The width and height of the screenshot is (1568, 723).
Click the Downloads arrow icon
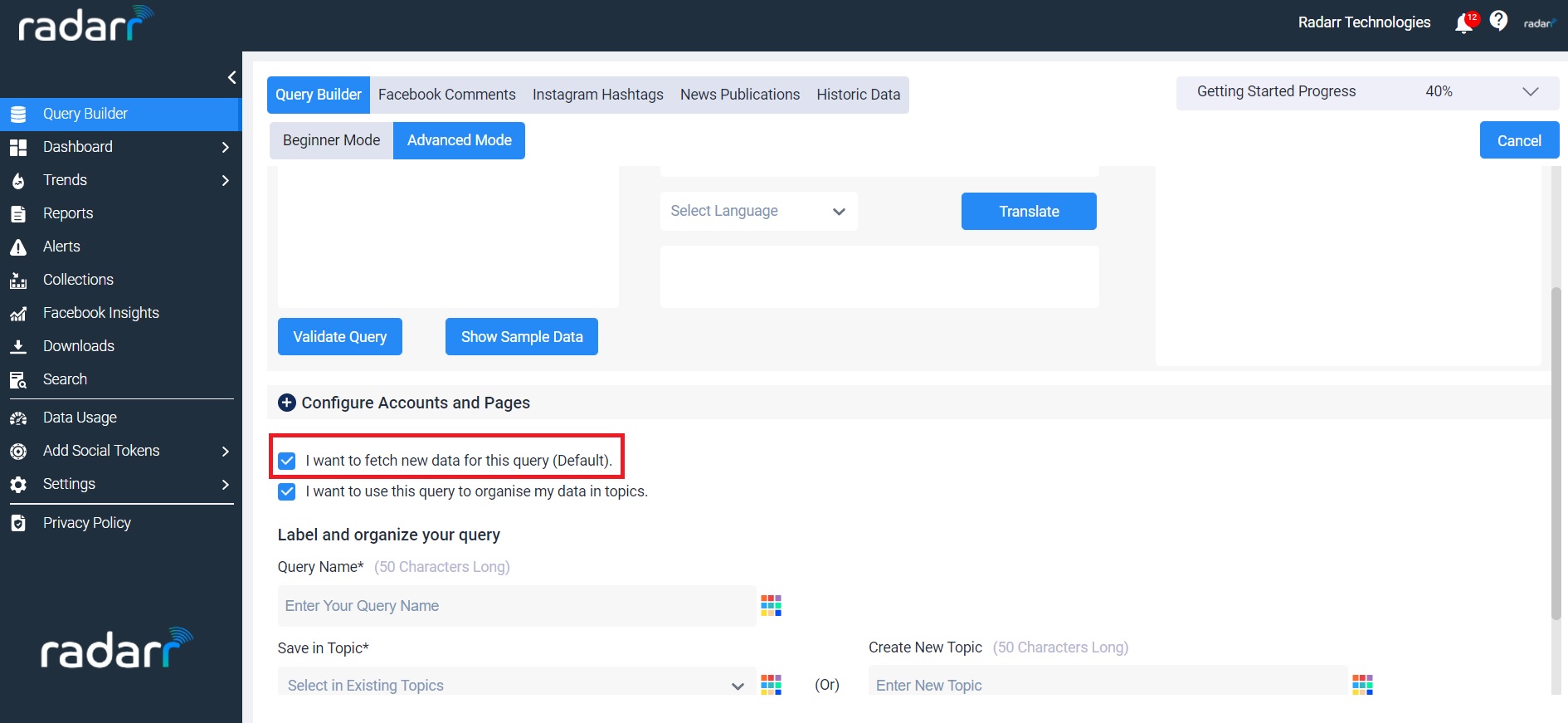[18, 347]
